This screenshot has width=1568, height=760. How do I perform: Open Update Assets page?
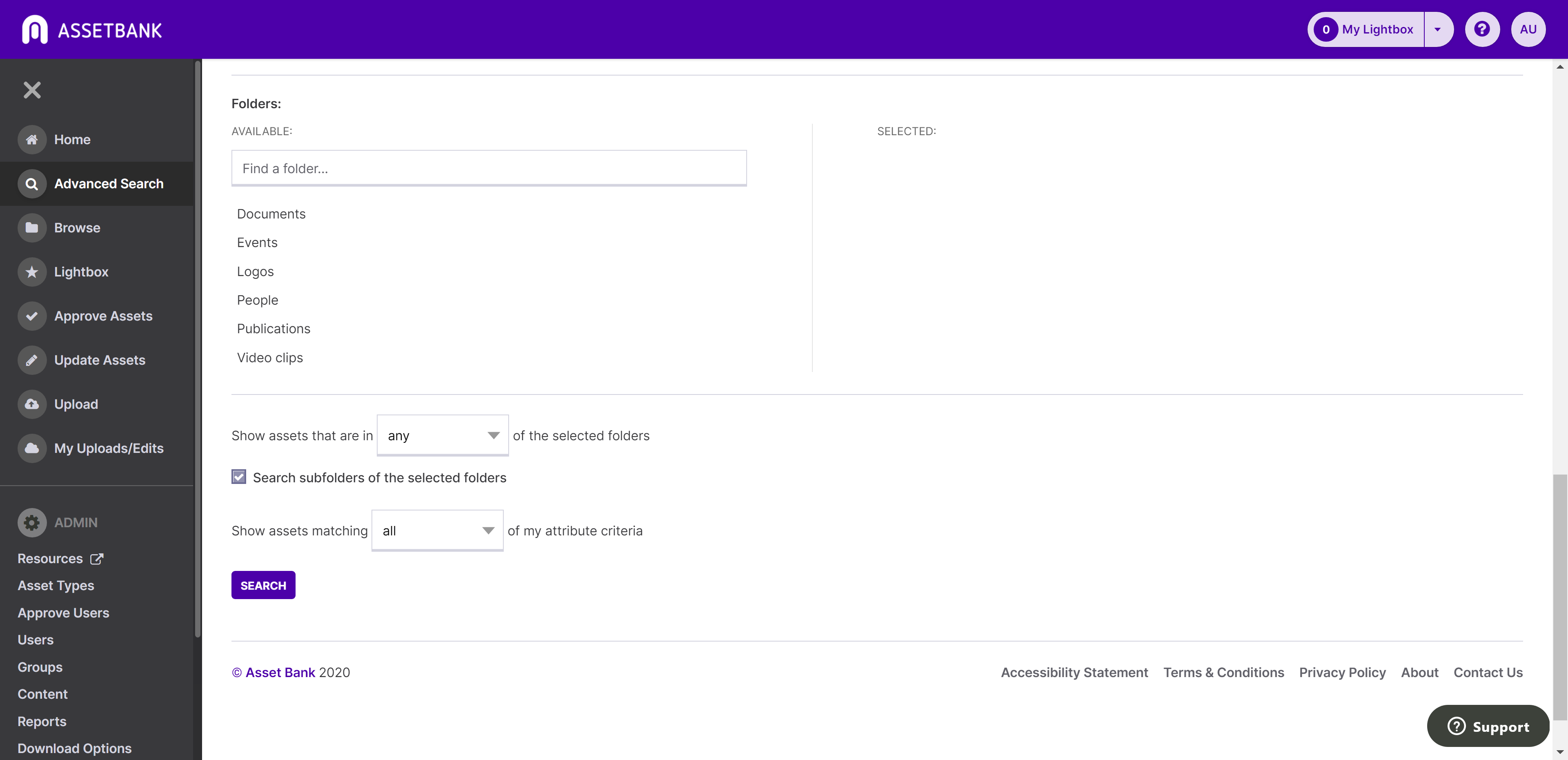[99, 360]
